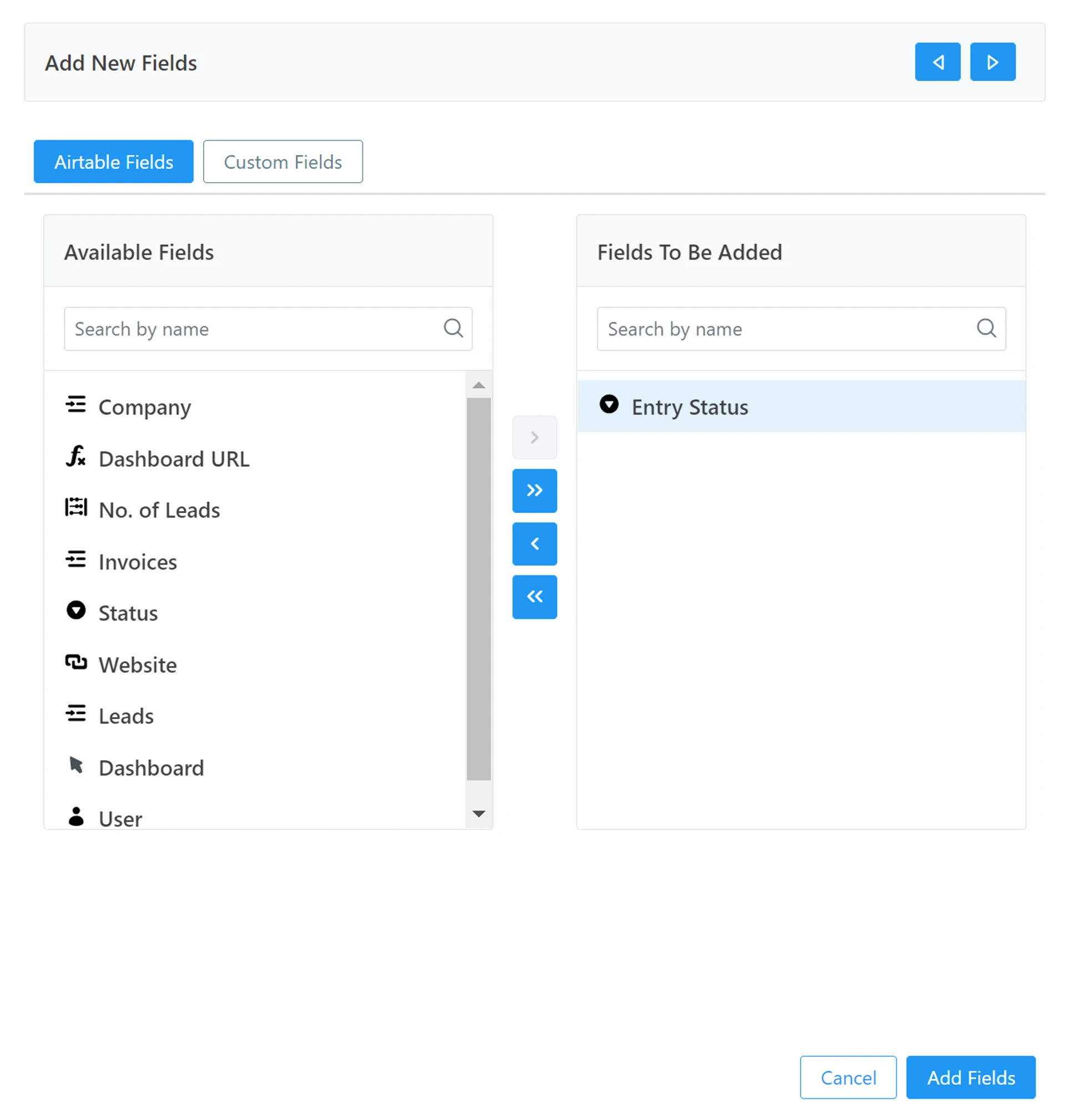Click the scroll up arrow of field list
The width and height of the screenshot is (1066, 1120).
[x=479, y=386]
